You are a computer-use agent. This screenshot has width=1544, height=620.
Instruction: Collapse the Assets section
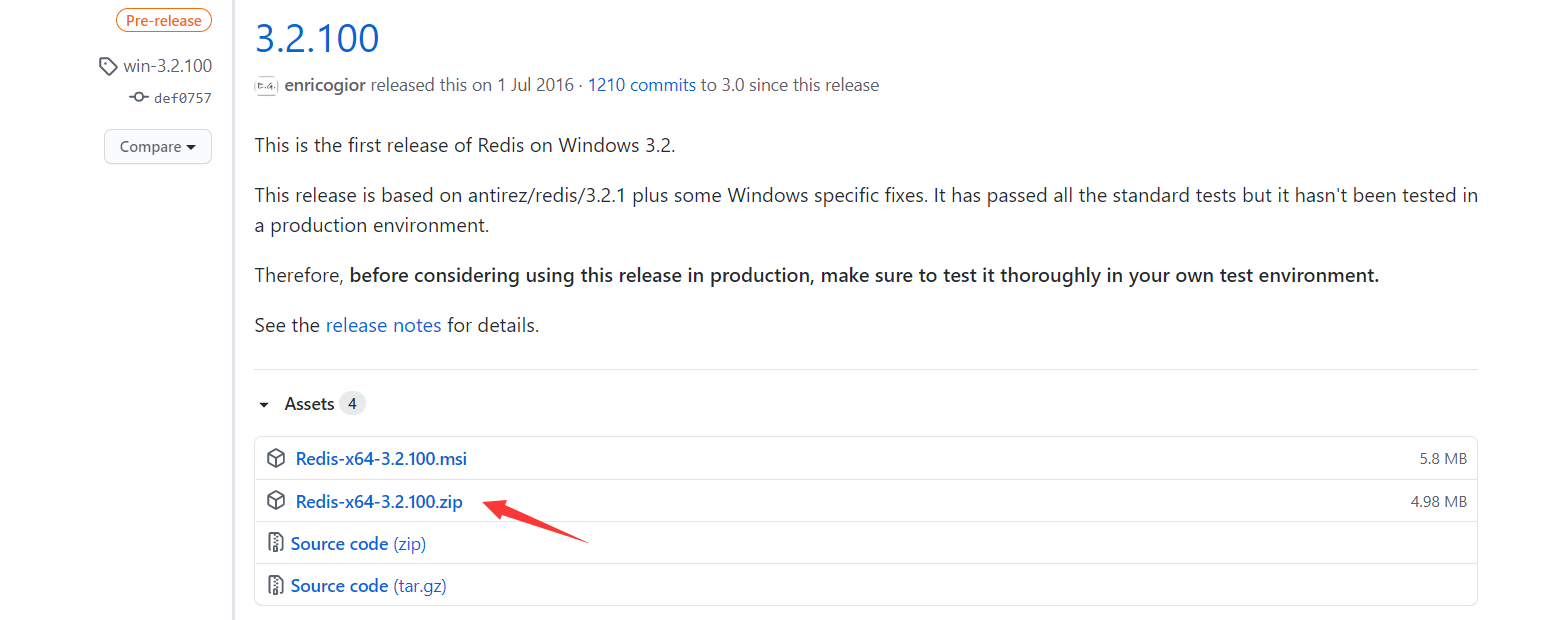pos(310,403)
